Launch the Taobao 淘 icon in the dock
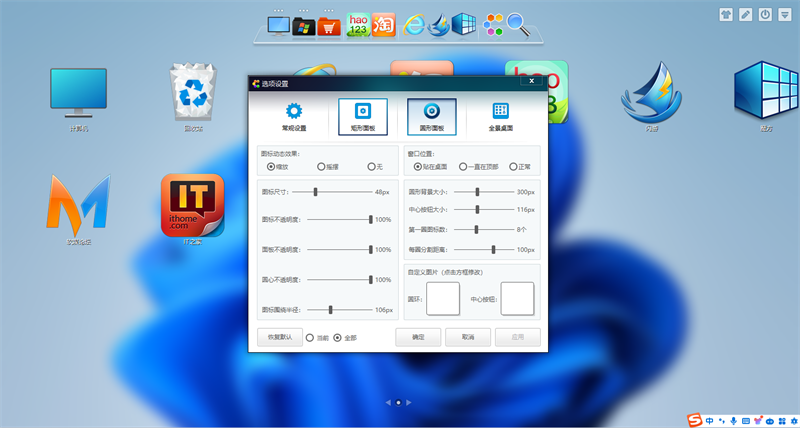The height and width of the screenshot is (428, 800). pos(384,24)
